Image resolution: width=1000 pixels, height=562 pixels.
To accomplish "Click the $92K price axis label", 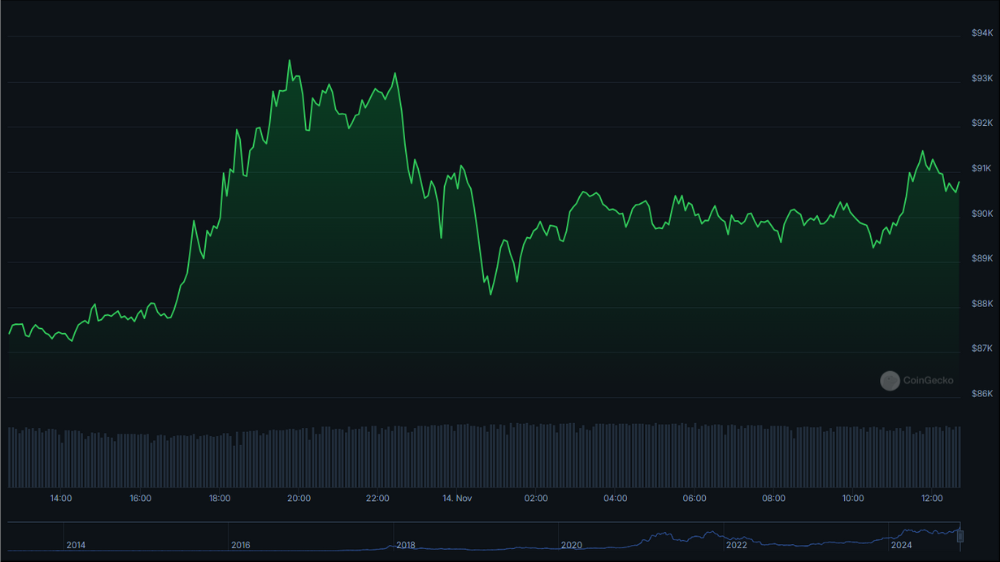I will click(982, 122).
